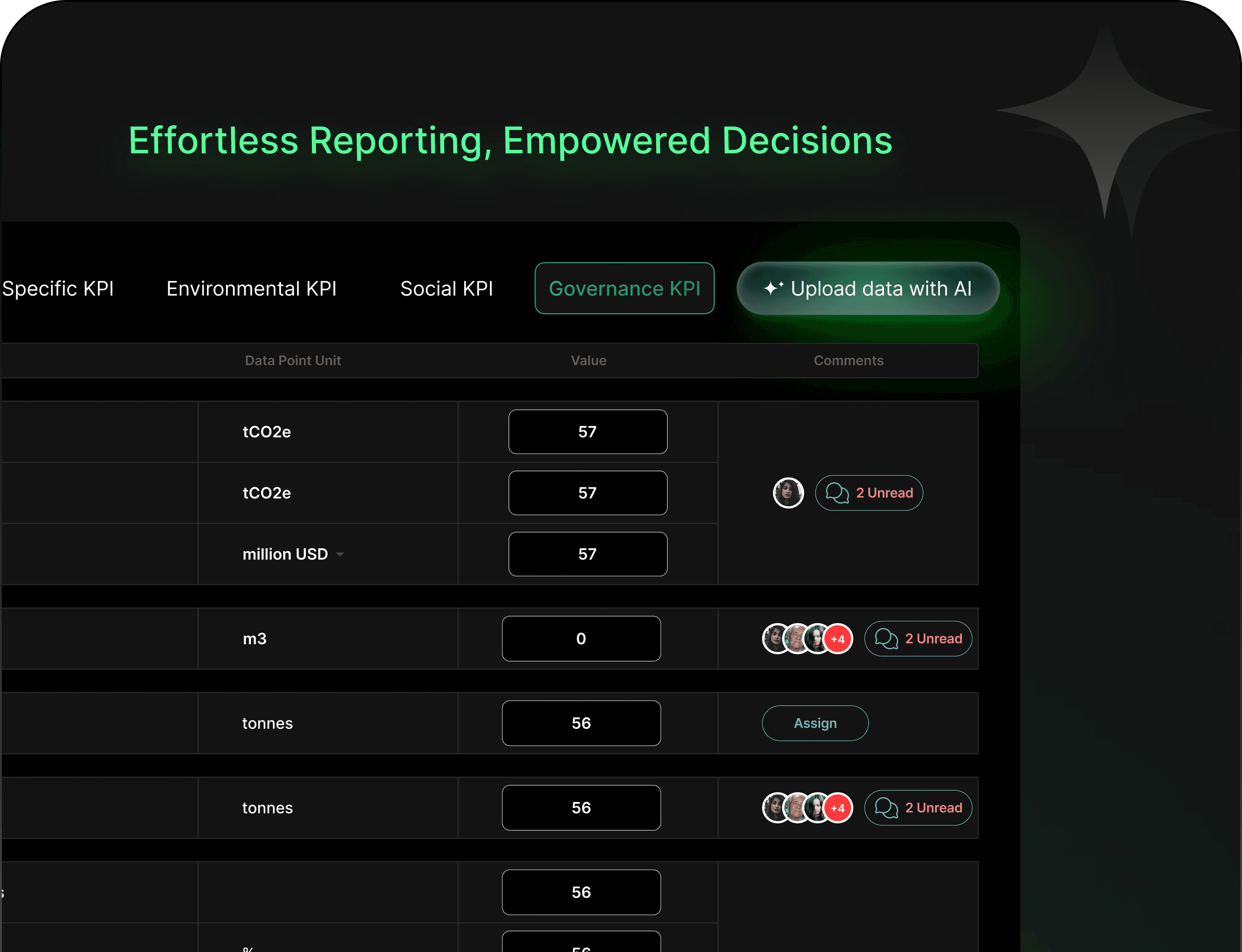Viewport: 1242px width, 952px height.
Task: Click the first tCO2e value field showing 57
Action: coord(587,432)
